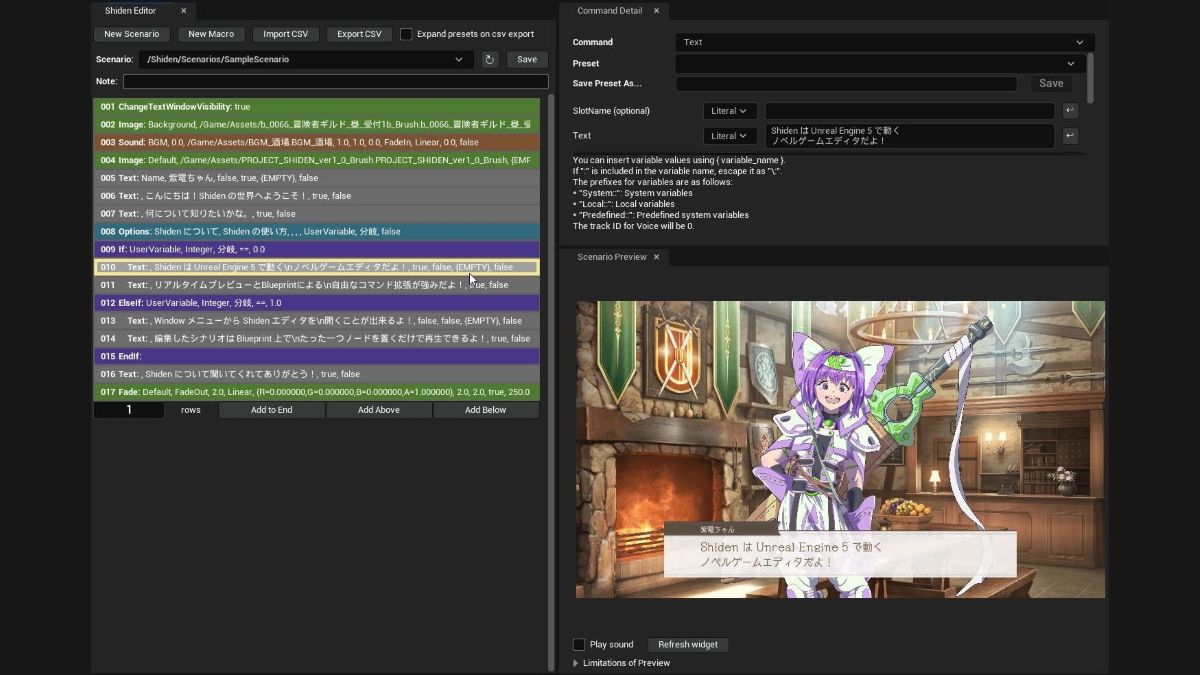Select row 011 Text Blueprint
The height and width of the screenshot is (675, 1200).
(317, 285)
